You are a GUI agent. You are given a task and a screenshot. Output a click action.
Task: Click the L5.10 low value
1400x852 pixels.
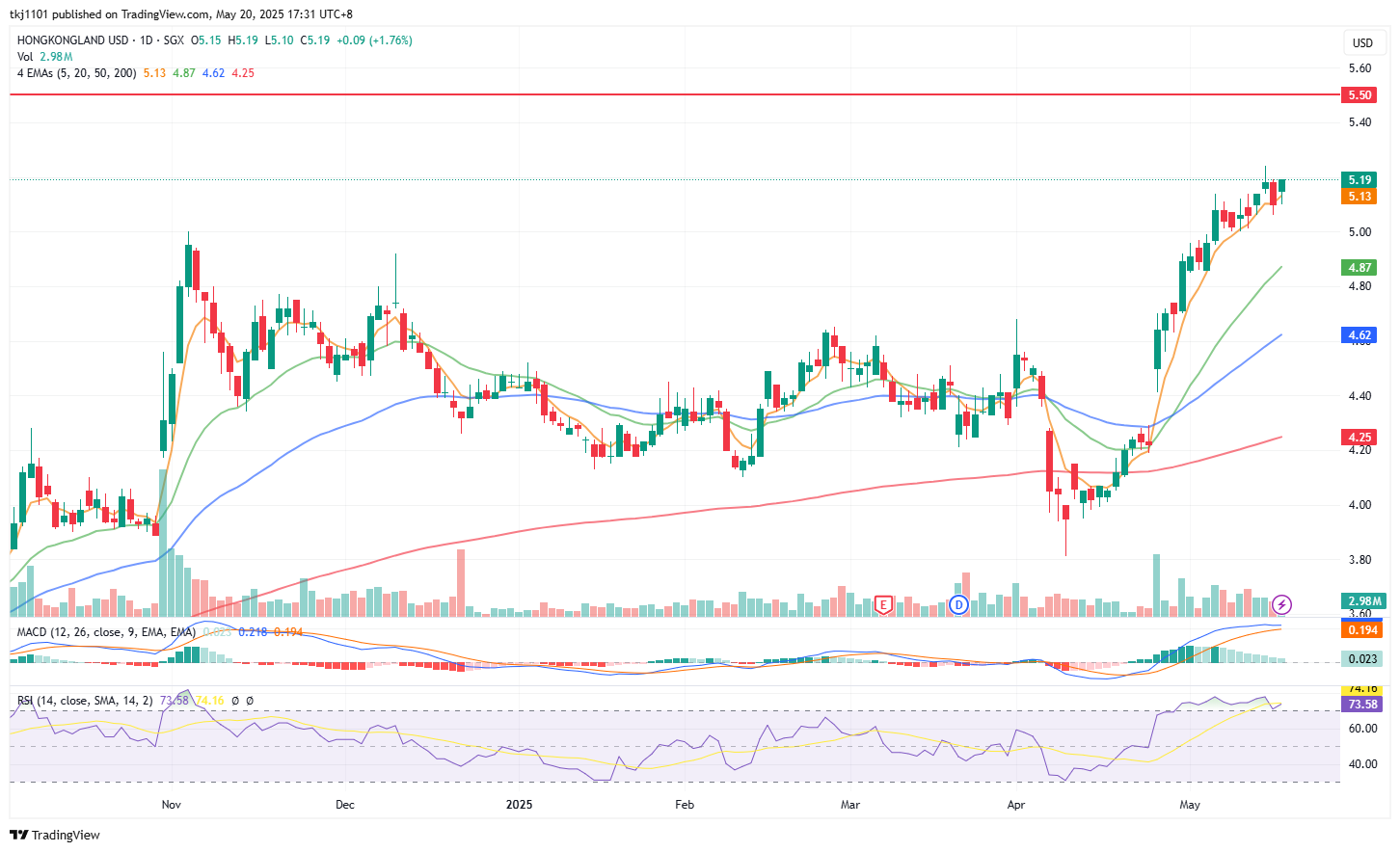tap(280, 40)
